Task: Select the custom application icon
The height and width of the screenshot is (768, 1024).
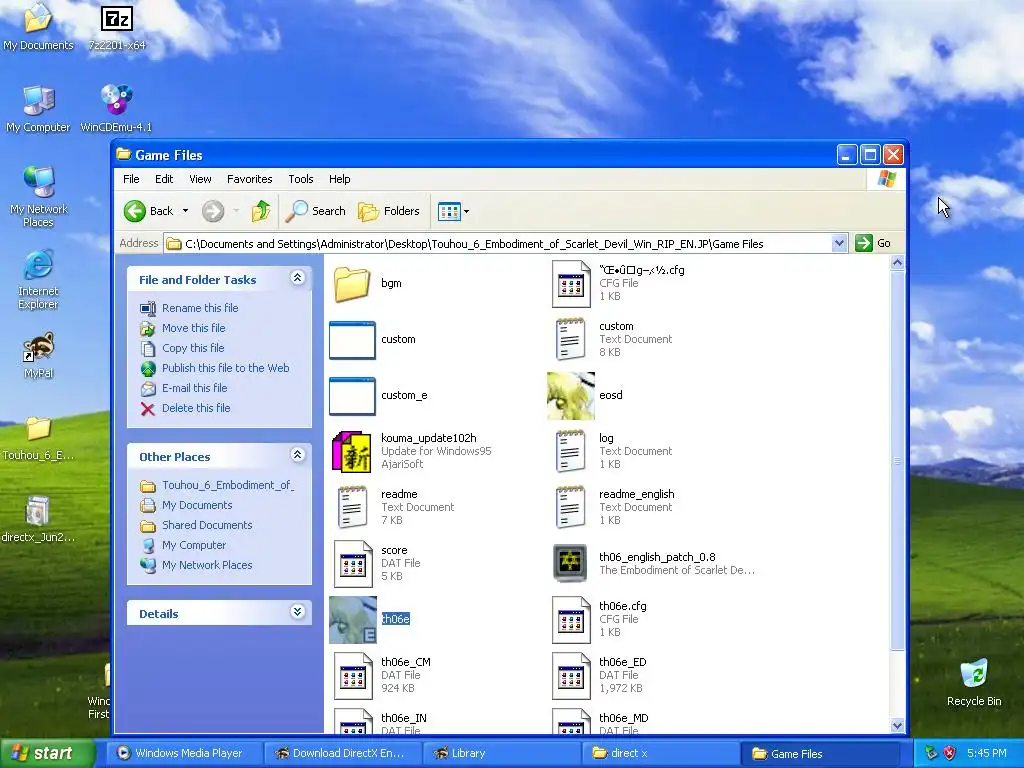Action: pyautogui.click(x=352, y=340)
